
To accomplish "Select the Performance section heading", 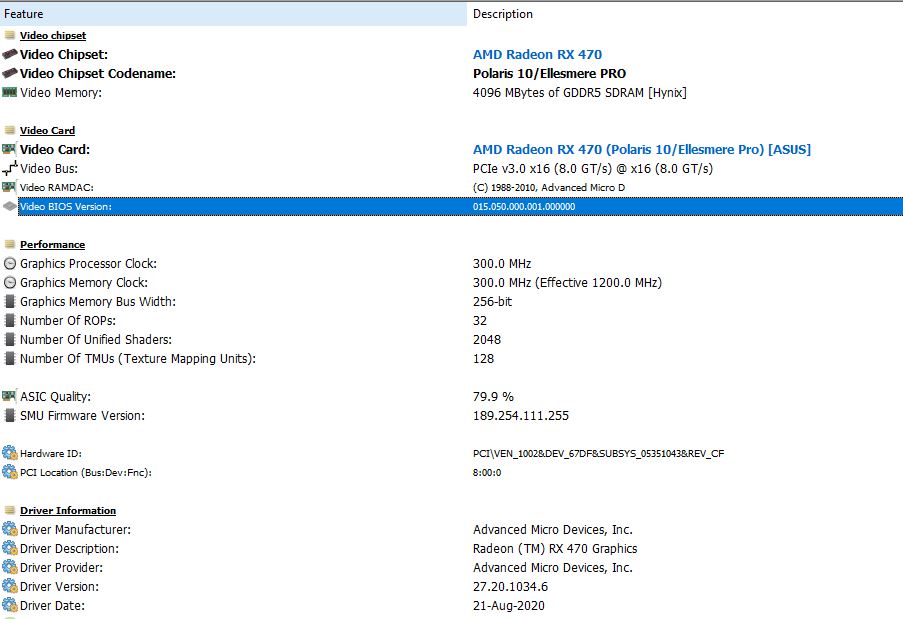I will [x=52, y=245].
